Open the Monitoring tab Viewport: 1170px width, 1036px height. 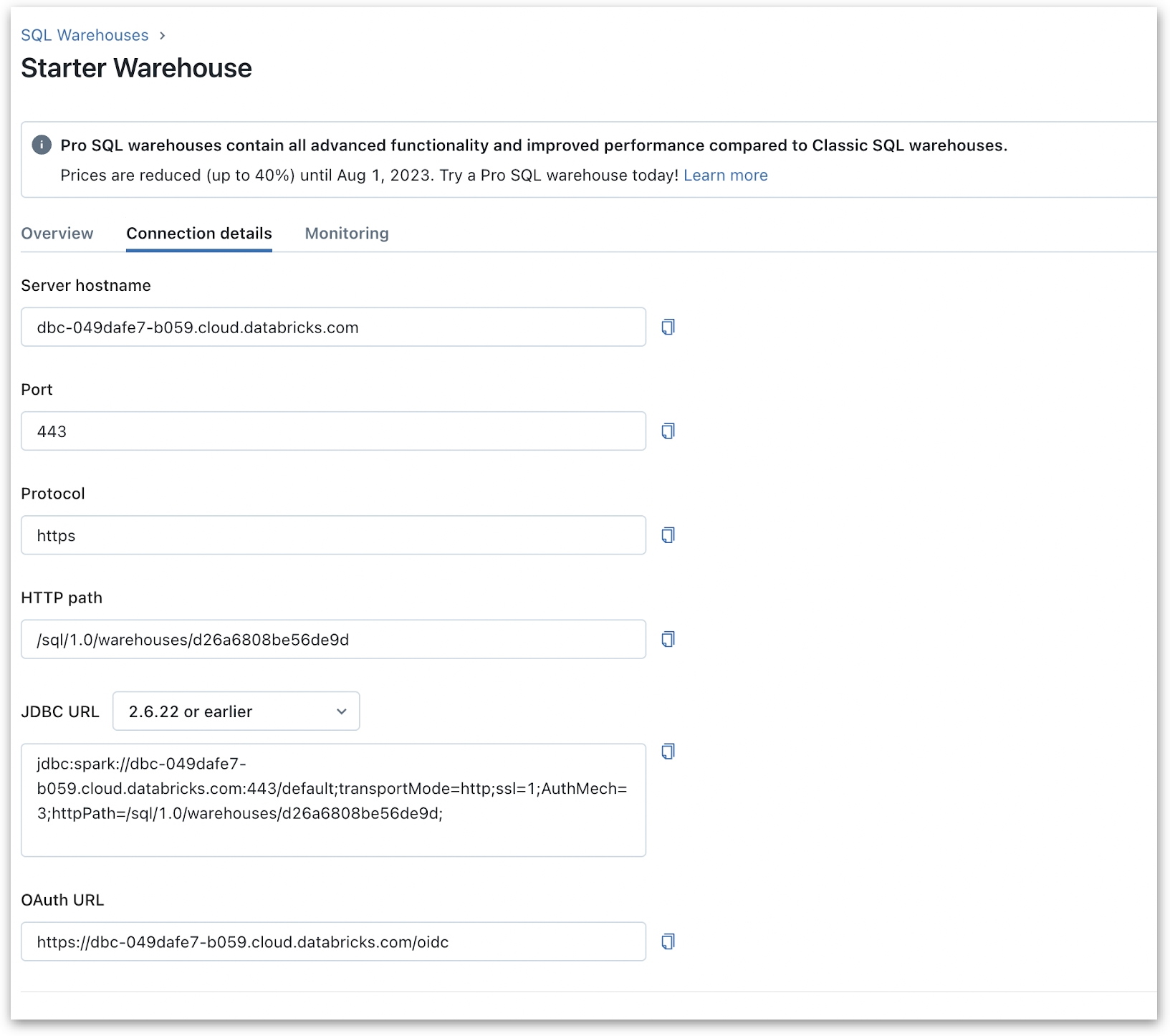click(347, 234)
